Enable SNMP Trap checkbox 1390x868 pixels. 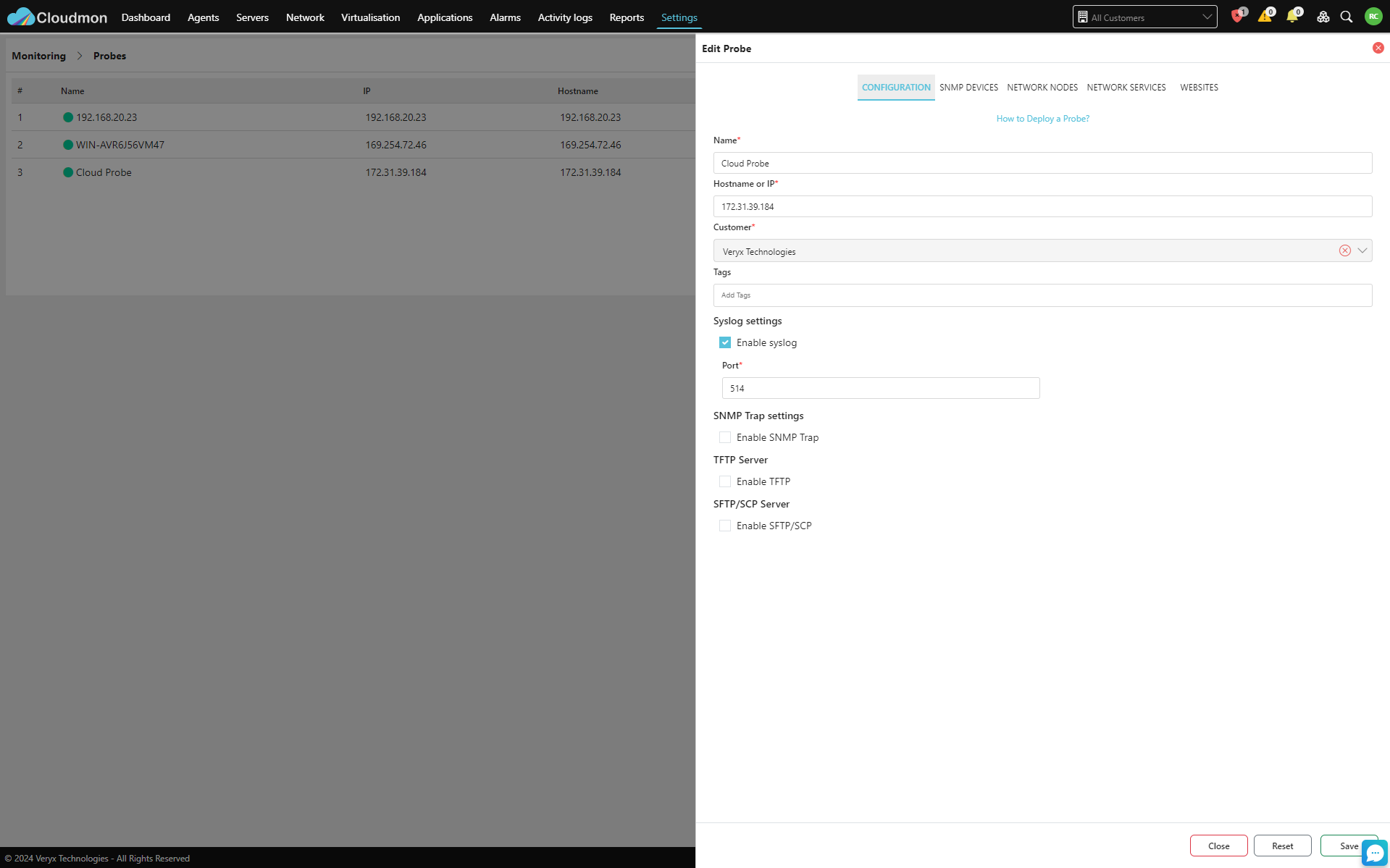[x=725, y=437]
